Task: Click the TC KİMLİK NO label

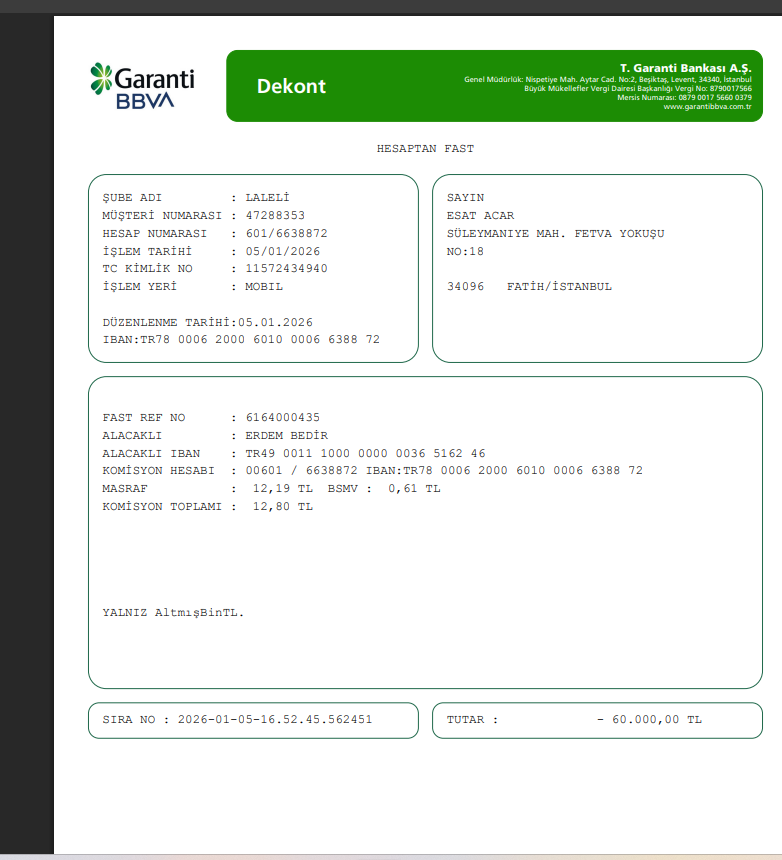Action: 148,269
